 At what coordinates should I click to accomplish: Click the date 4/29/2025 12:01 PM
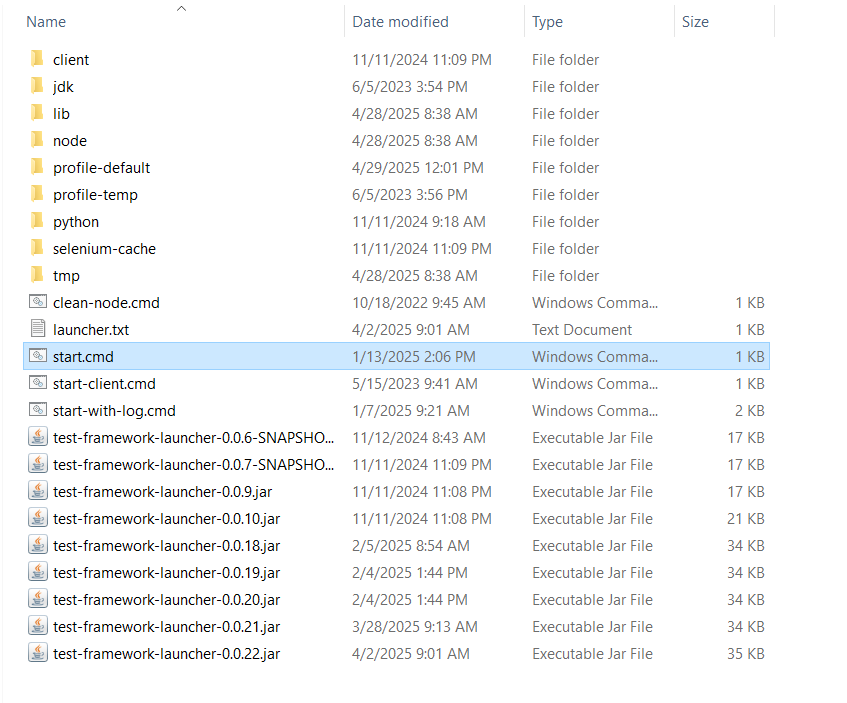[418, 168]
